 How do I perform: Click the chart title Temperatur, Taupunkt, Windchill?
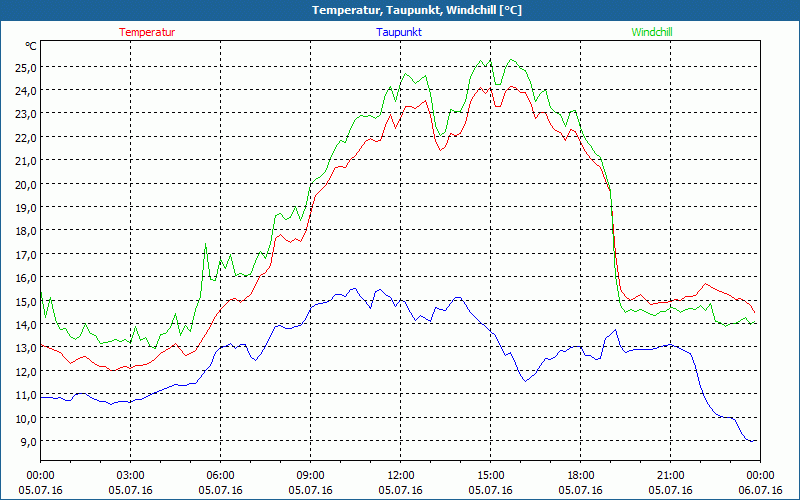click(417, 10)
